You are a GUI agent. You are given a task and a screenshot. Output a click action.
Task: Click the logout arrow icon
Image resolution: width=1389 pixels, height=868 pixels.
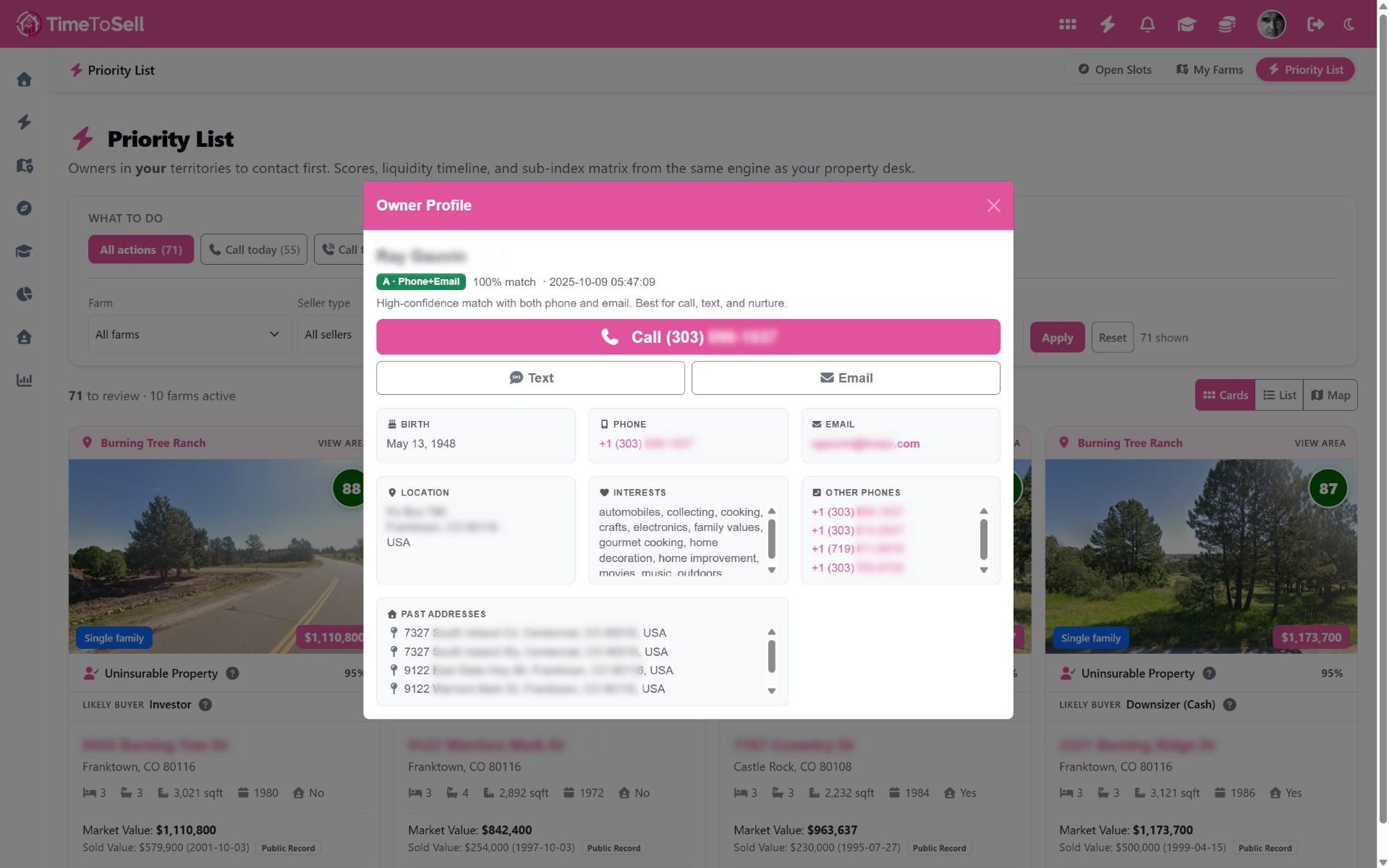tap(1315, 24)
